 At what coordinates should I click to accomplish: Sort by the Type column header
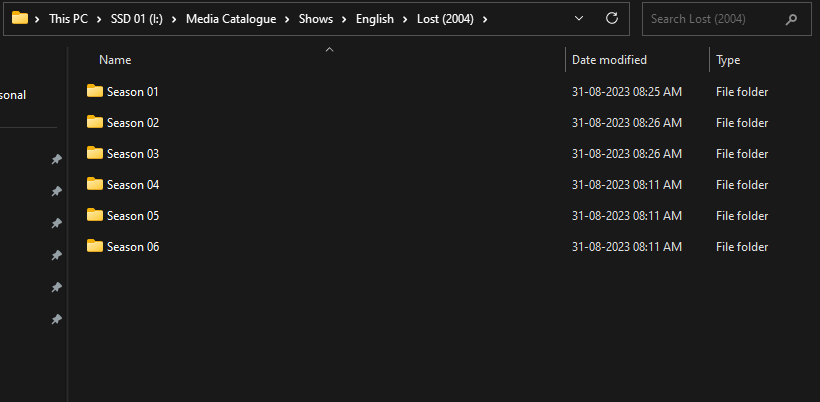(728, 60)
